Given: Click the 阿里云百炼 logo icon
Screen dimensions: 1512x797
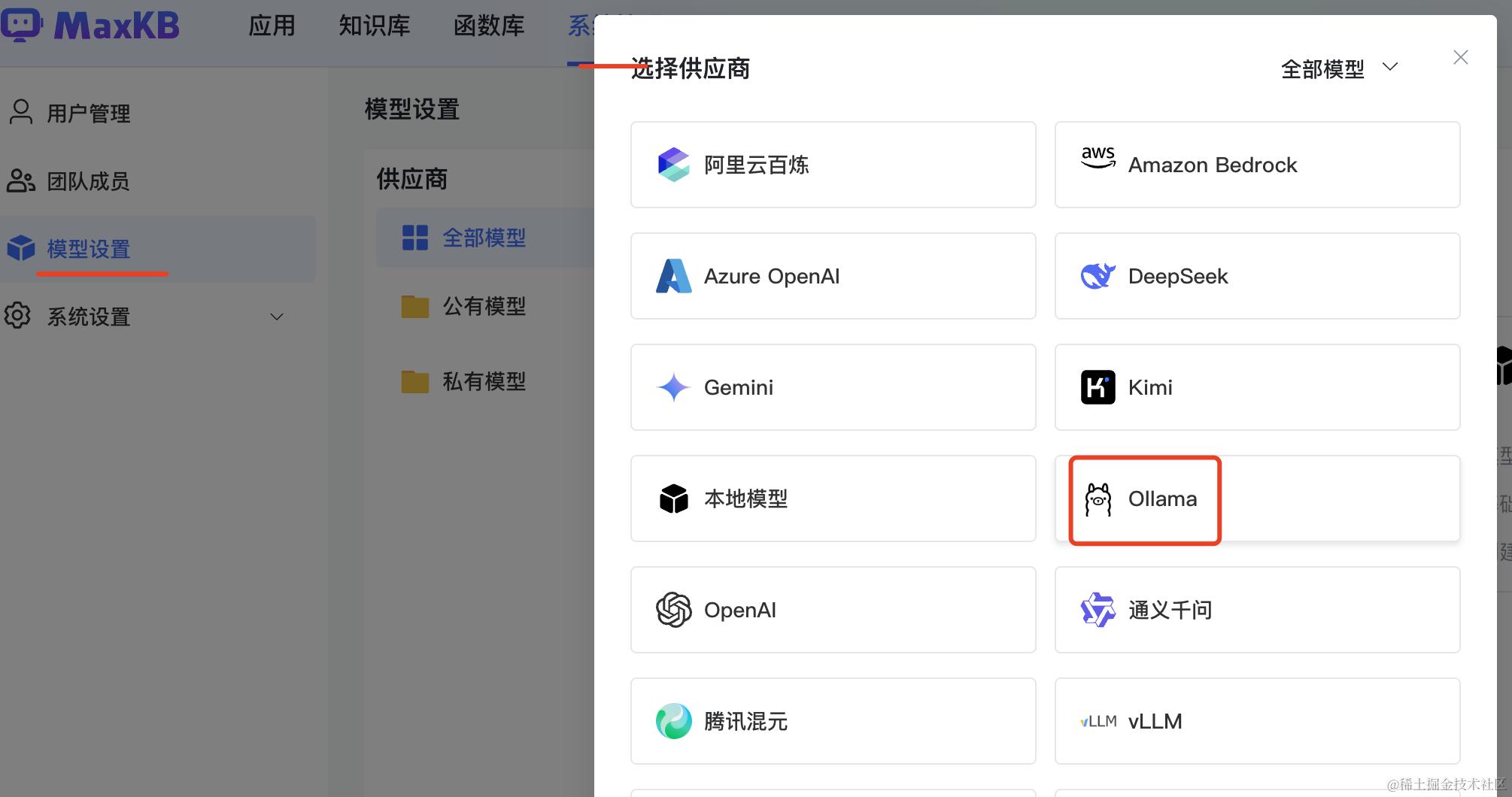Looking at the screenshot, I should (673, 165).
